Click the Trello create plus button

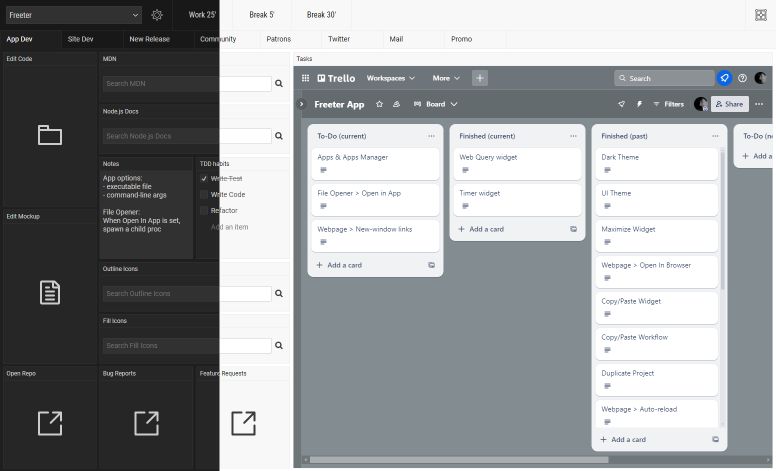(x=480, y=78)
